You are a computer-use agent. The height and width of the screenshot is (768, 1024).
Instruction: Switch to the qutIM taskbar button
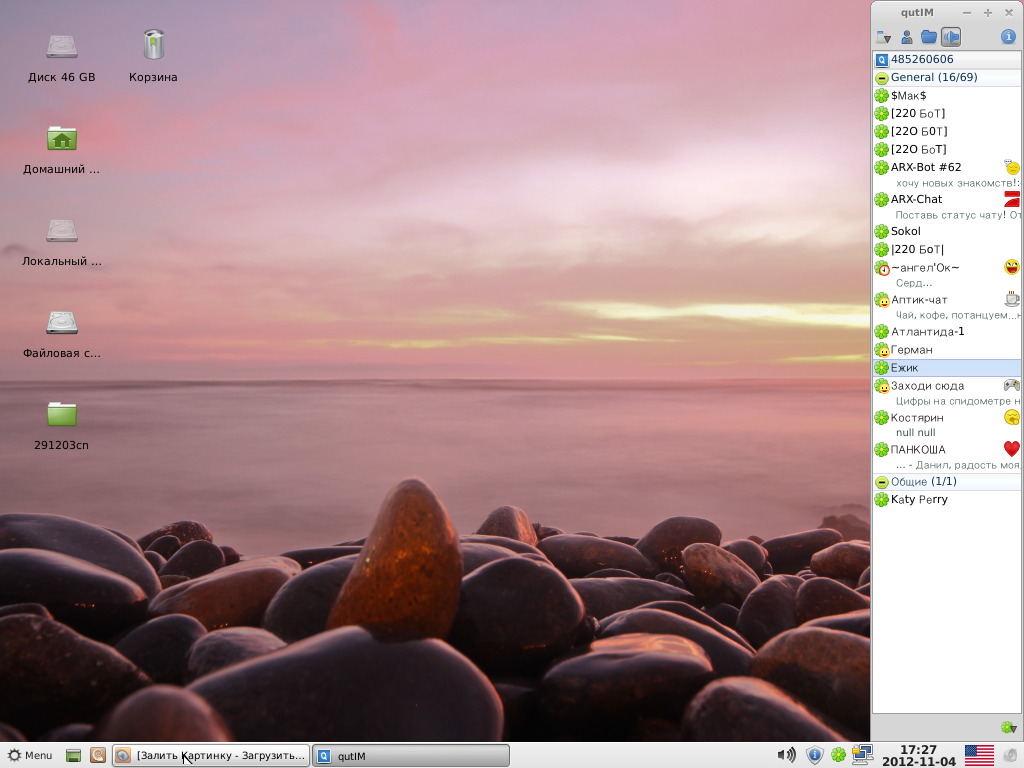coord(411,756)
